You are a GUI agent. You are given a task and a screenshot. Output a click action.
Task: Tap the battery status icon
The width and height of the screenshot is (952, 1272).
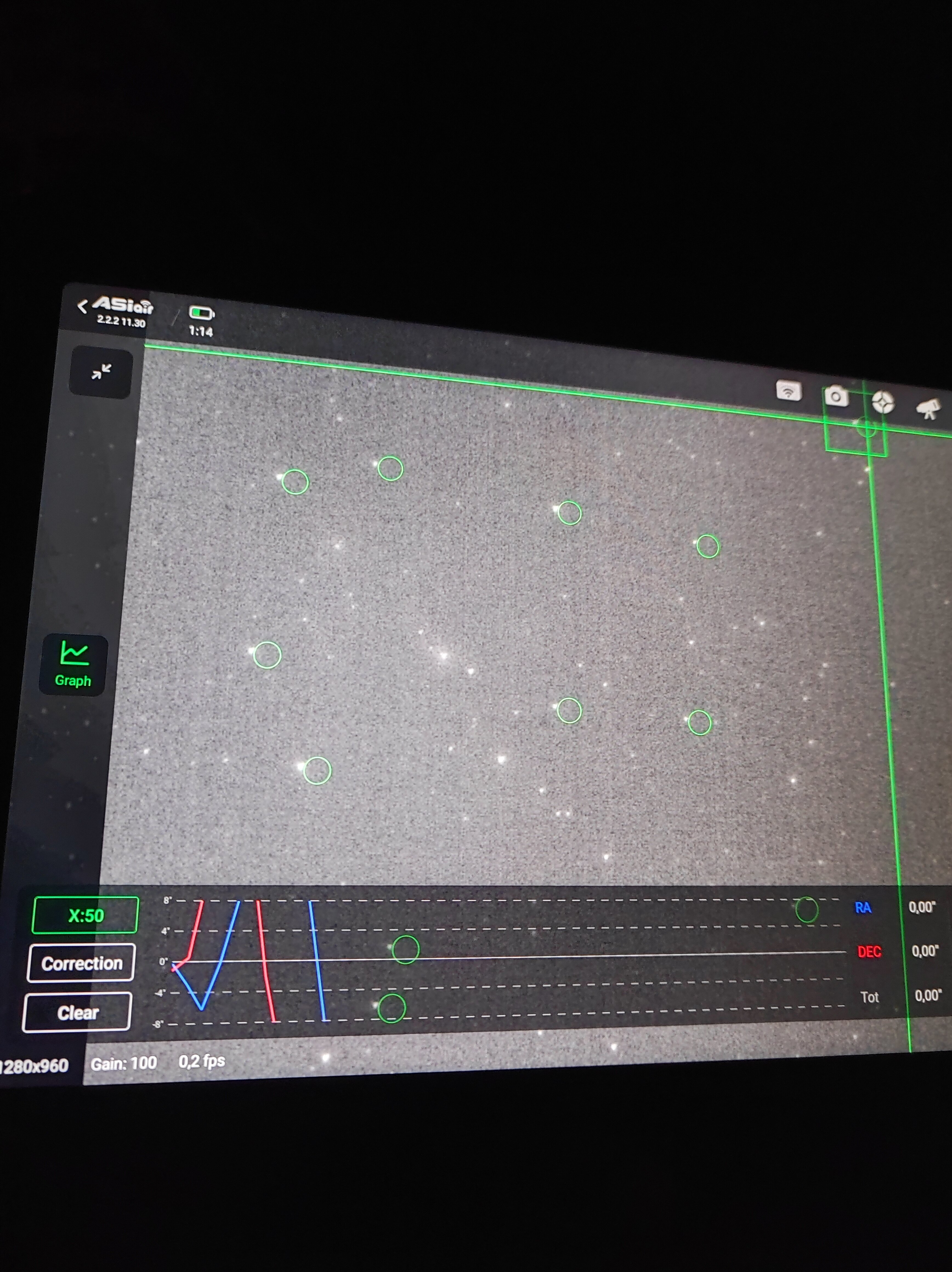coord(201,313)
